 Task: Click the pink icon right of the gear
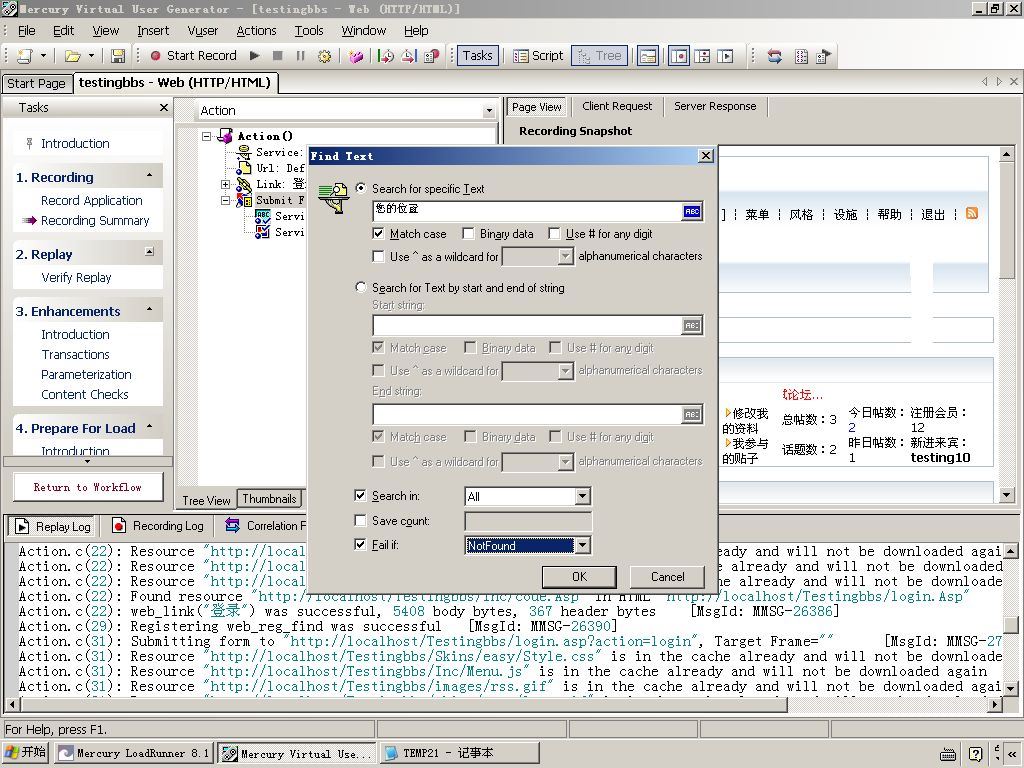(x=356, y=56)
